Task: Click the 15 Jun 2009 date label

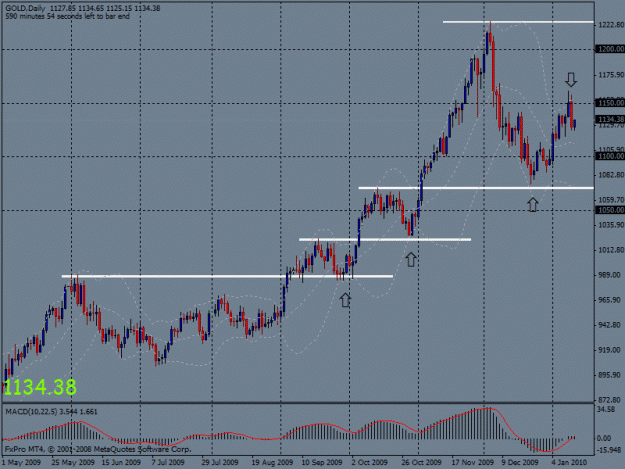Action: (121, 462)
